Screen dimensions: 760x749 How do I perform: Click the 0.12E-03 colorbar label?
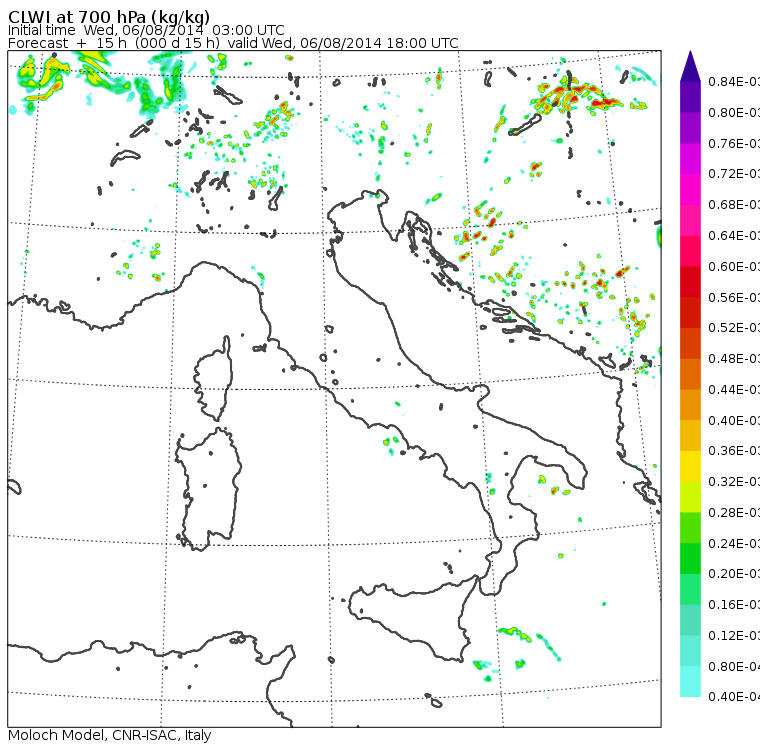pos(734,636)
